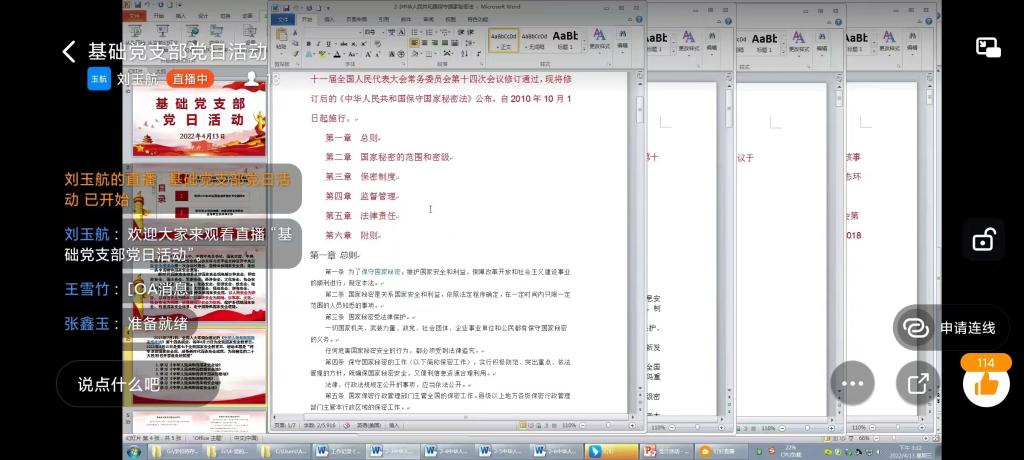Open streamer 刘玉航's profile avatar
The height and width of the screenshot is (460, 1024).
[99, 79]
